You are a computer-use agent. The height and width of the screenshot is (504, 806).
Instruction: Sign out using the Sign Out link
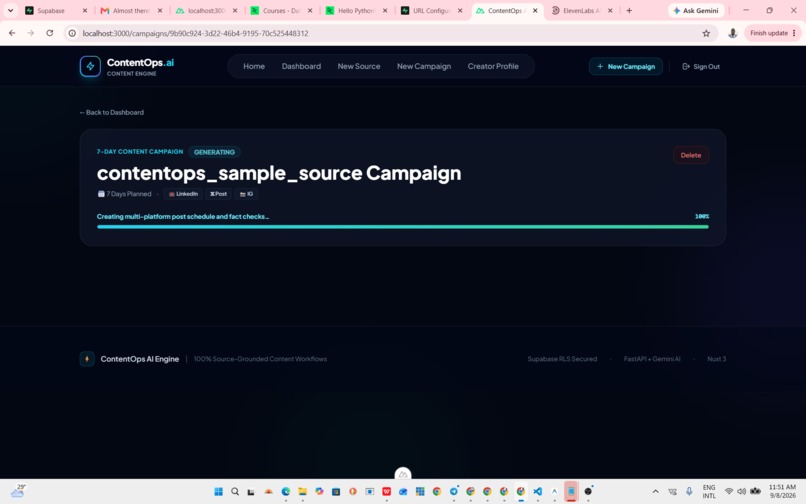(x=701, y=66)
